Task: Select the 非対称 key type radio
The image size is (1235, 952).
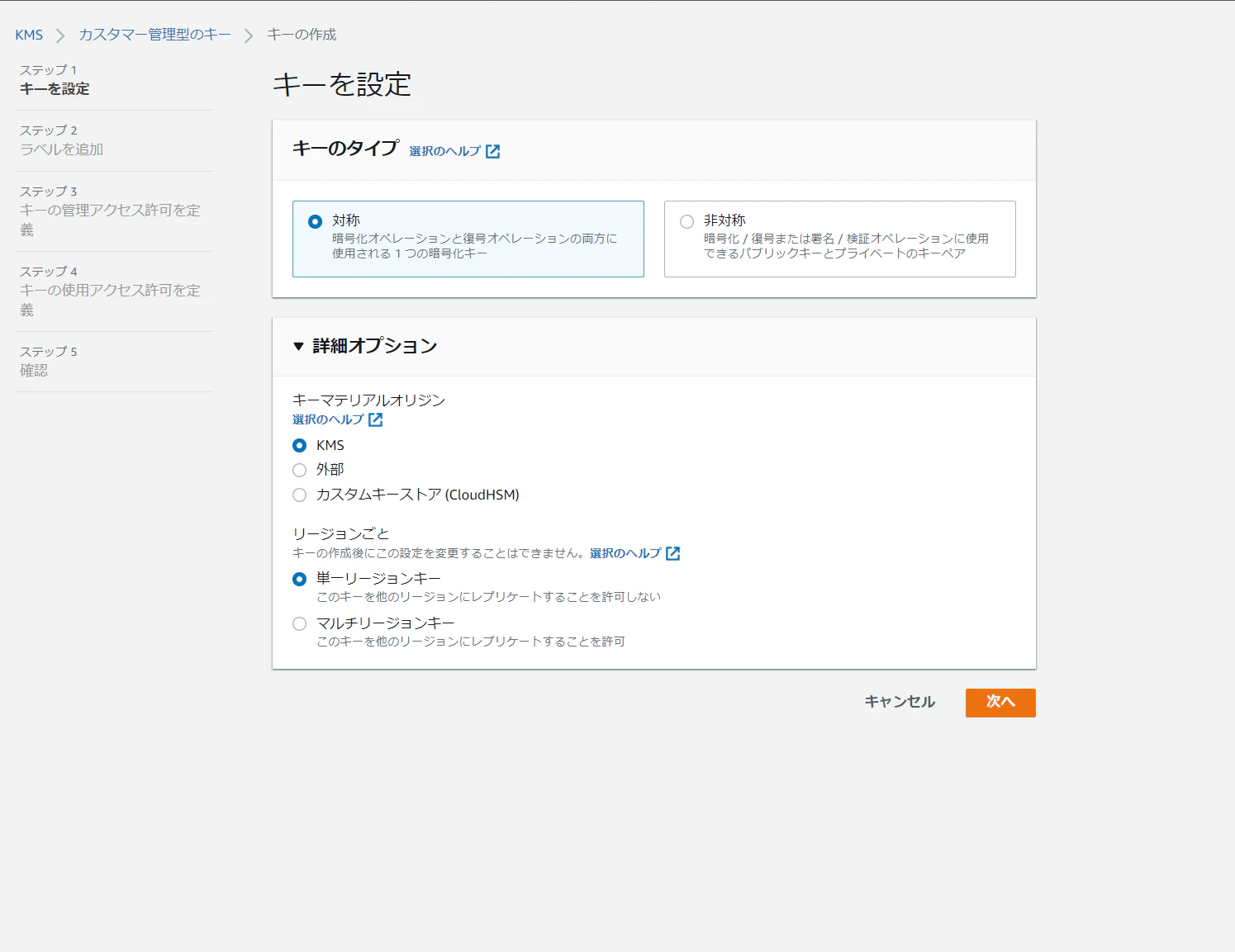Action: point(686,221)
